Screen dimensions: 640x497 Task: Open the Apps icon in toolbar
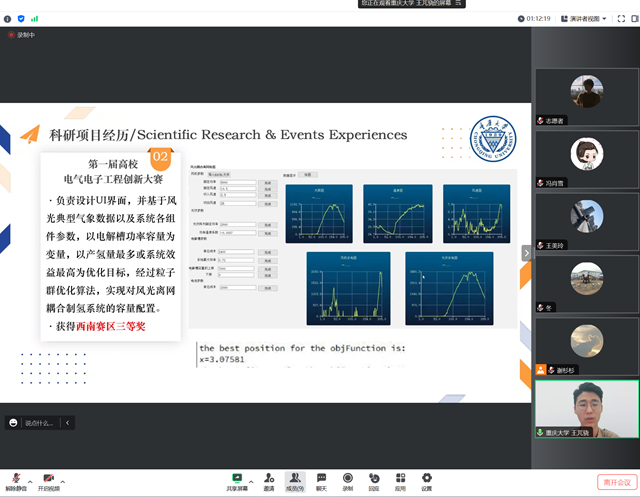400,479
